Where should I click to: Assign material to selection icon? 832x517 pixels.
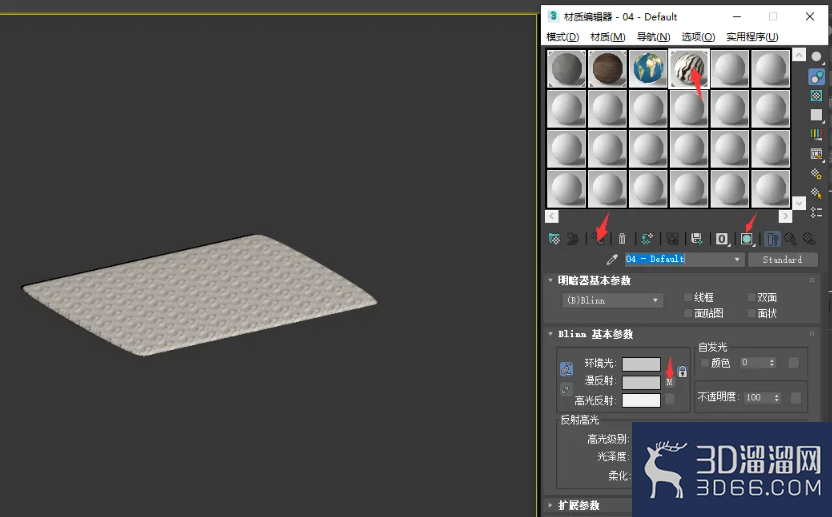[x=599, y=239]
